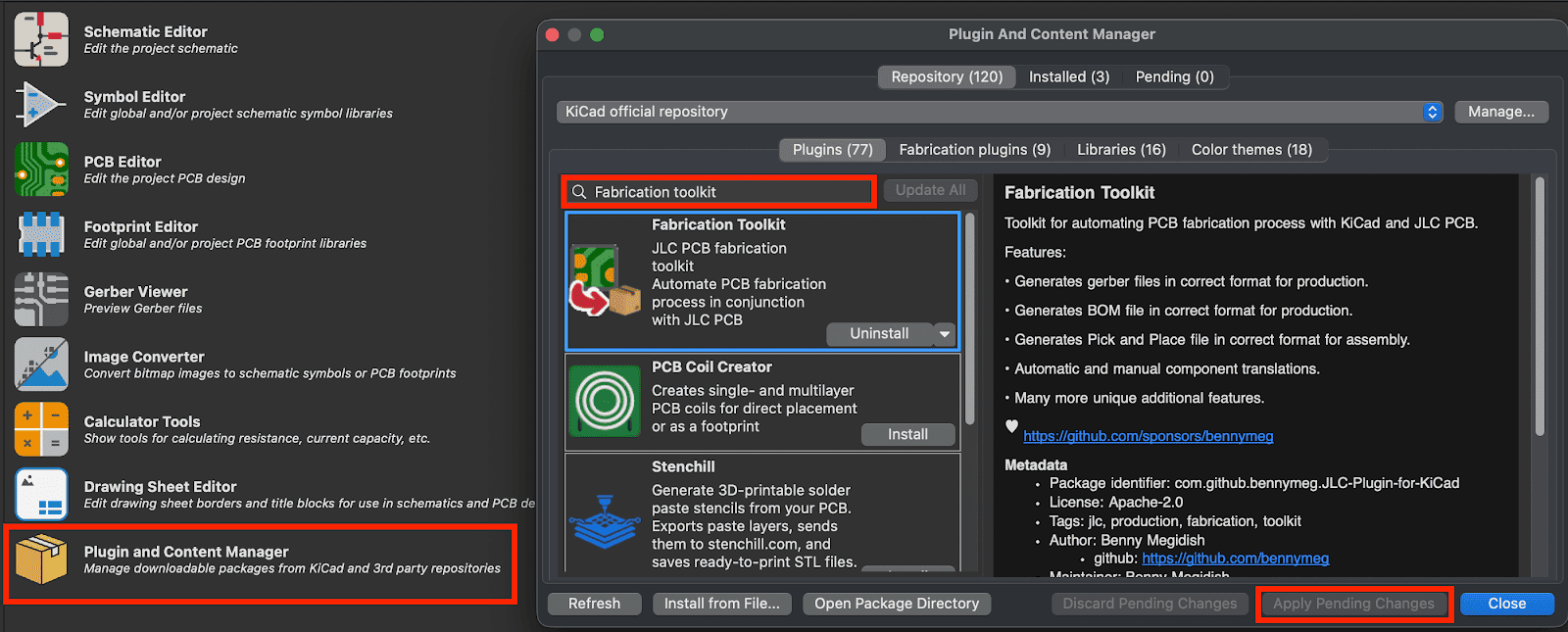Click the Schematic Editor label text
Image resolution: width=1568 pixels, height=632 pixels.
click(145, 31)
